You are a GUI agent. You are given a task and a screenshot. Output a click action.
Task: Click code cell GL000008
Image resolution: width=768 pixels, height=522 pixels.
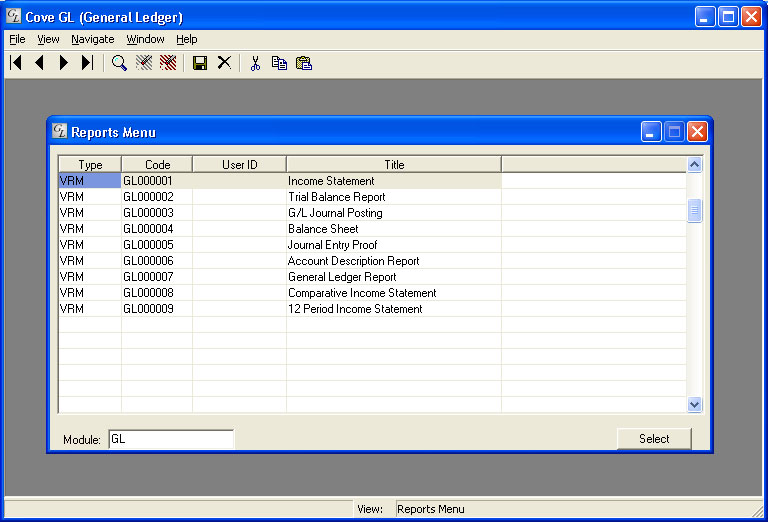pos(157,293)
